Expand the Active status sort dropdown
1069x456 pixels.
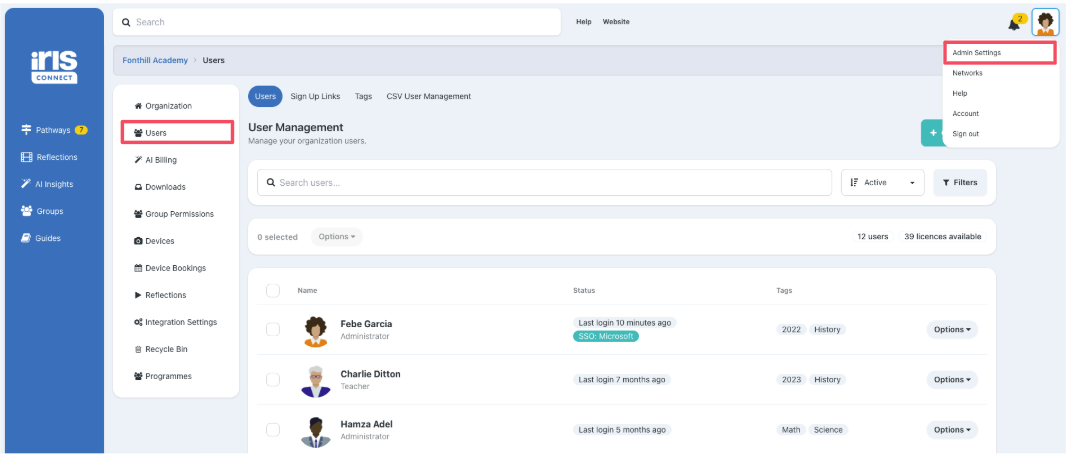[883, 183]
